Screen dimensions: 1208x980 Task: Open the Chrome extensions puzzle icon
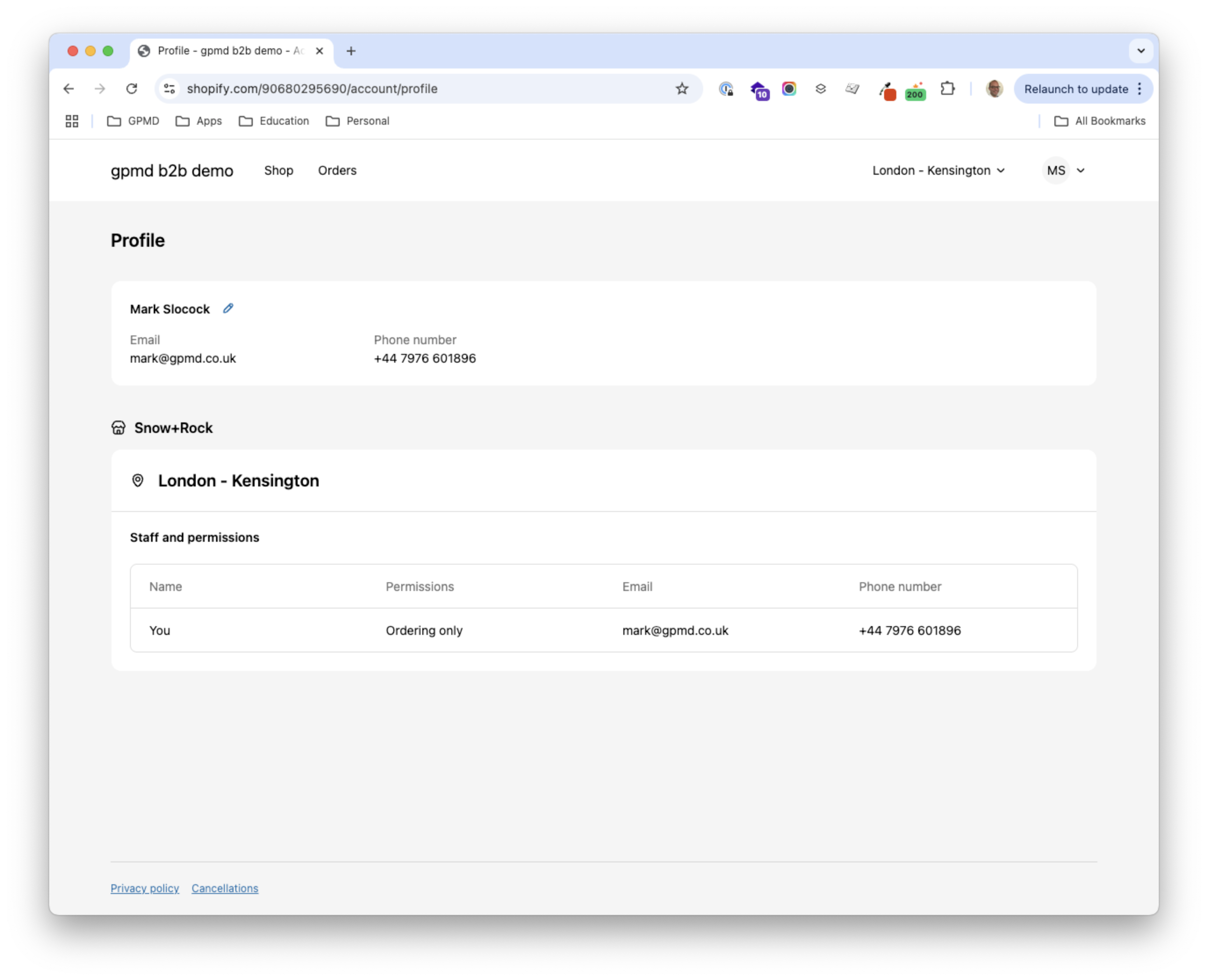click(x=947, y=89)
